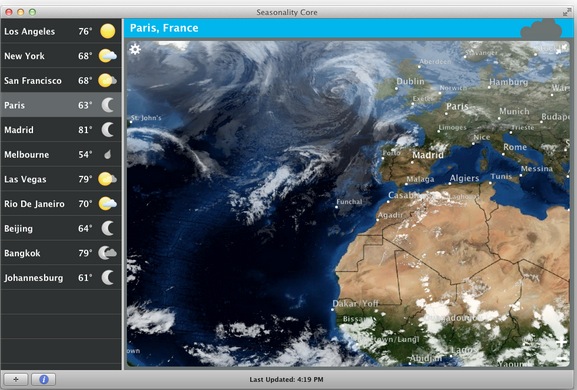Select Johannesburg from the city list
The image size is (577, 390).
click(61, 278)
